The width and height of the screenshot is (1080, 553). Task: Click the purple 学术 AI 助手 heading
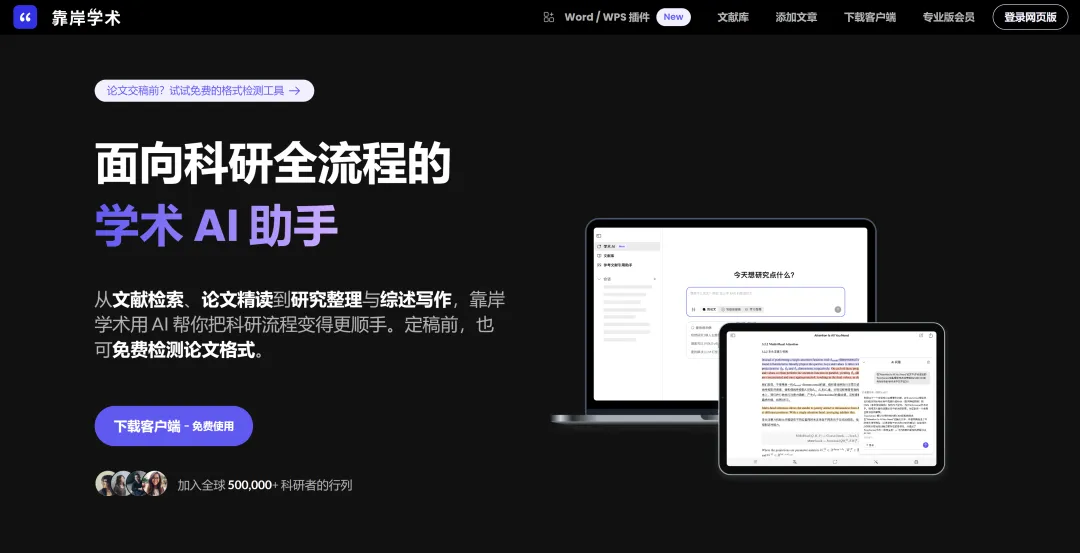216,225
